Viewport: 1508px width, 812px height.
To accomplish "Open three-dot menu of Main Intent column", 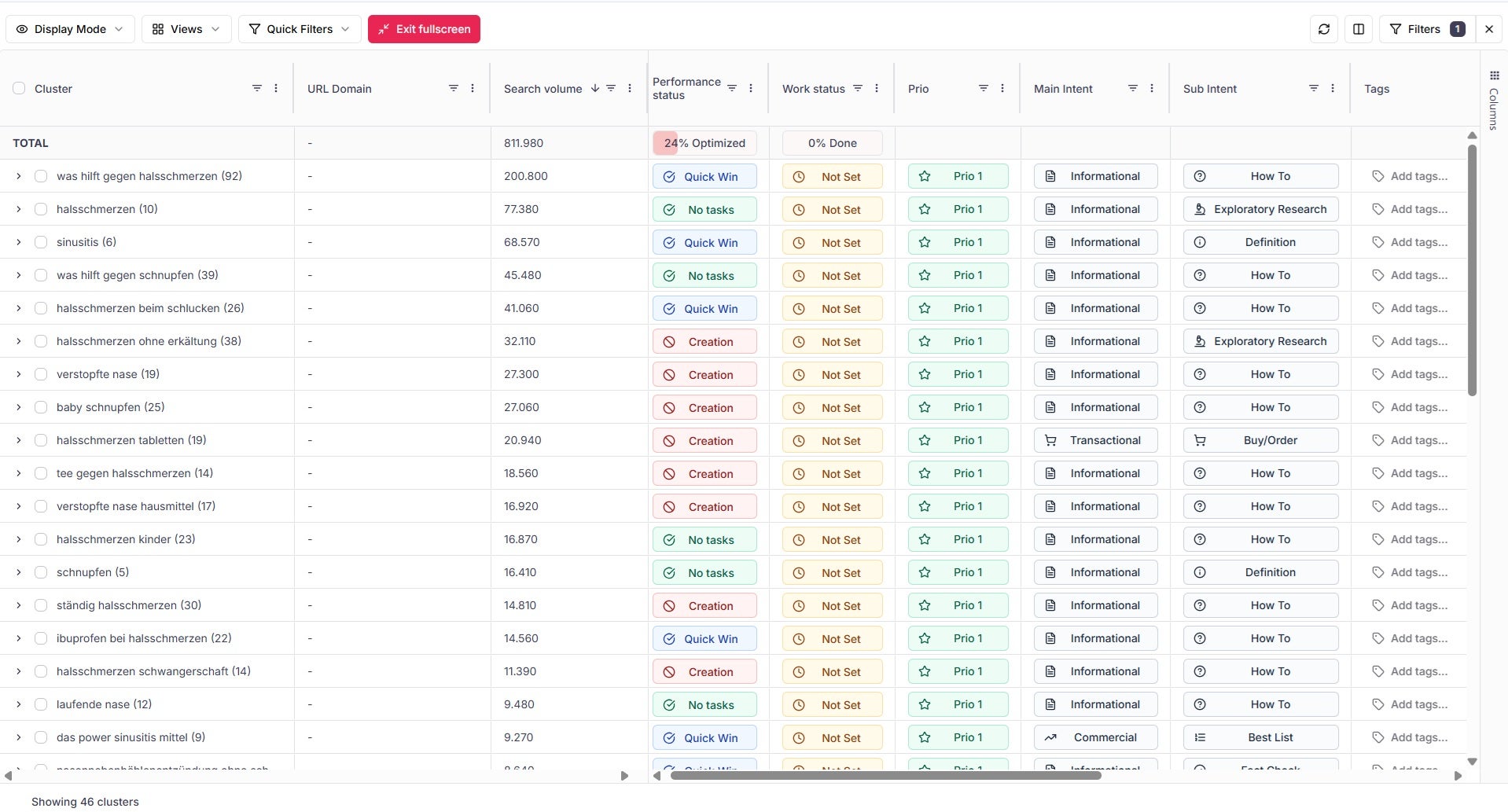I will pyautogui.click(x=1152, y=88).
